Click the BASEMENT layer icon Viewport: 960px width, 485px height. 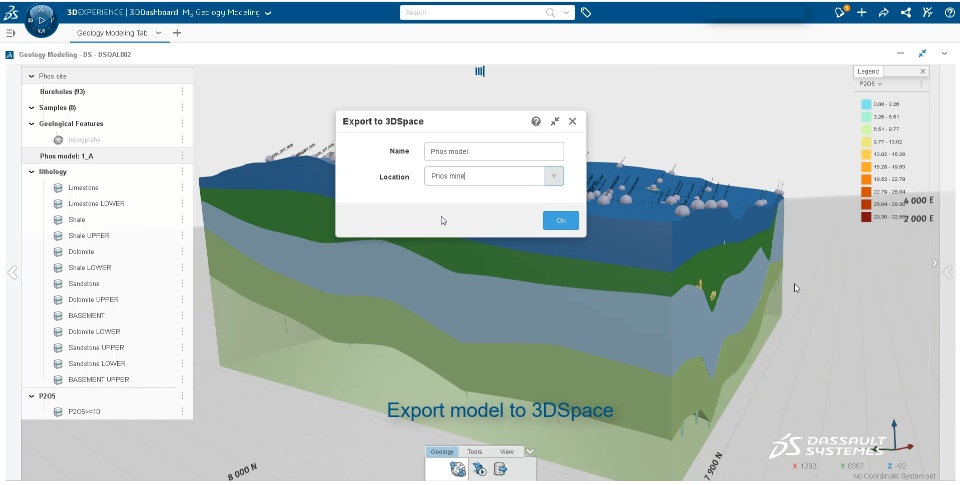click(x=58, y=315)
